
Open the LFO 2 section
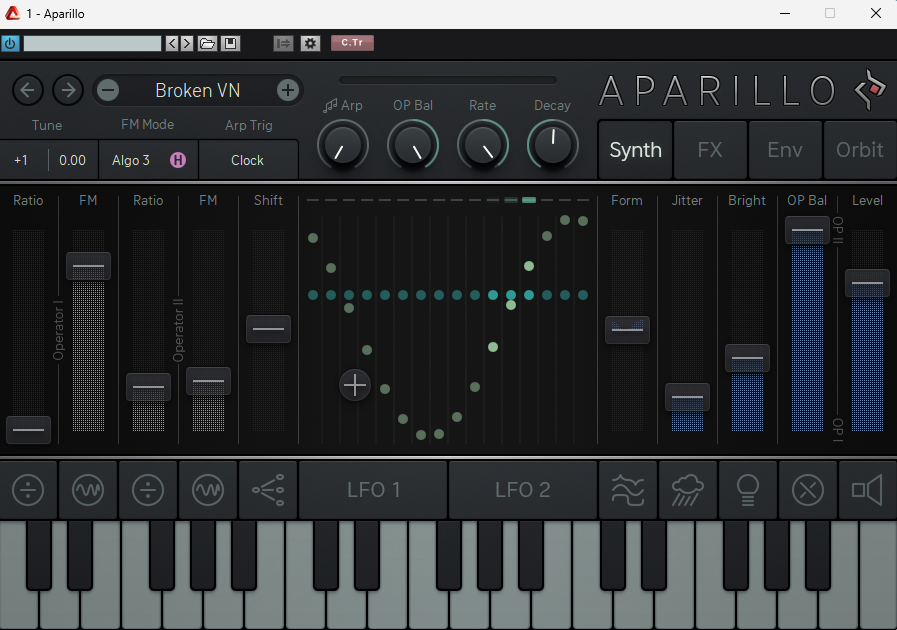tap(522, 490)
